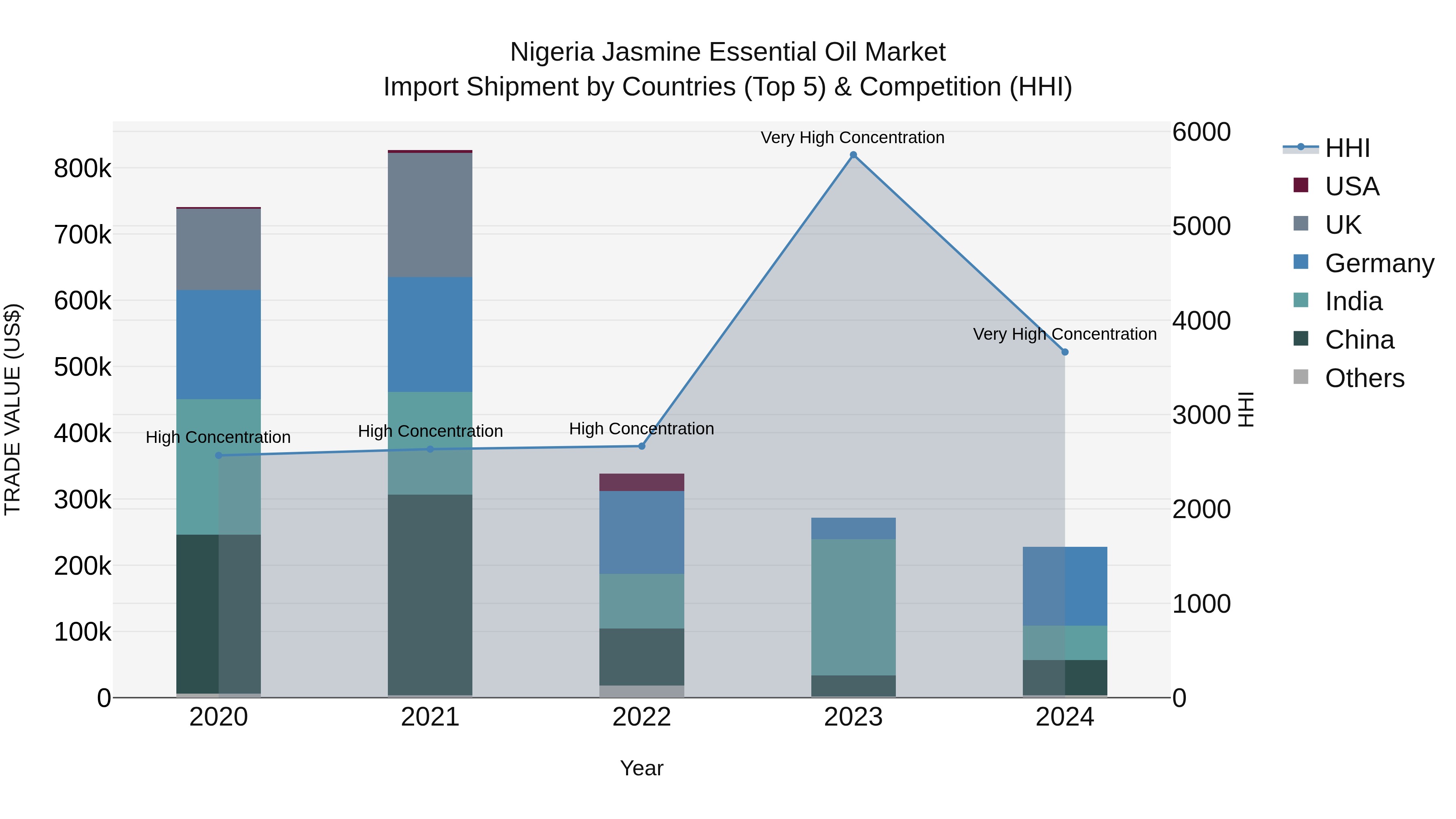
Task: Click the 2024 HHI data point
Action: (x=1065, y=352)
